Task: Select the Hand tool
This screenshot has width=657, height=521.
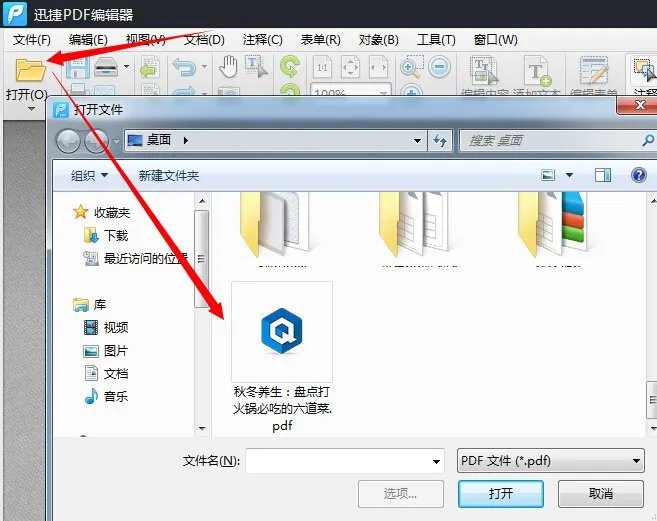Action: [x=229, y=67]
